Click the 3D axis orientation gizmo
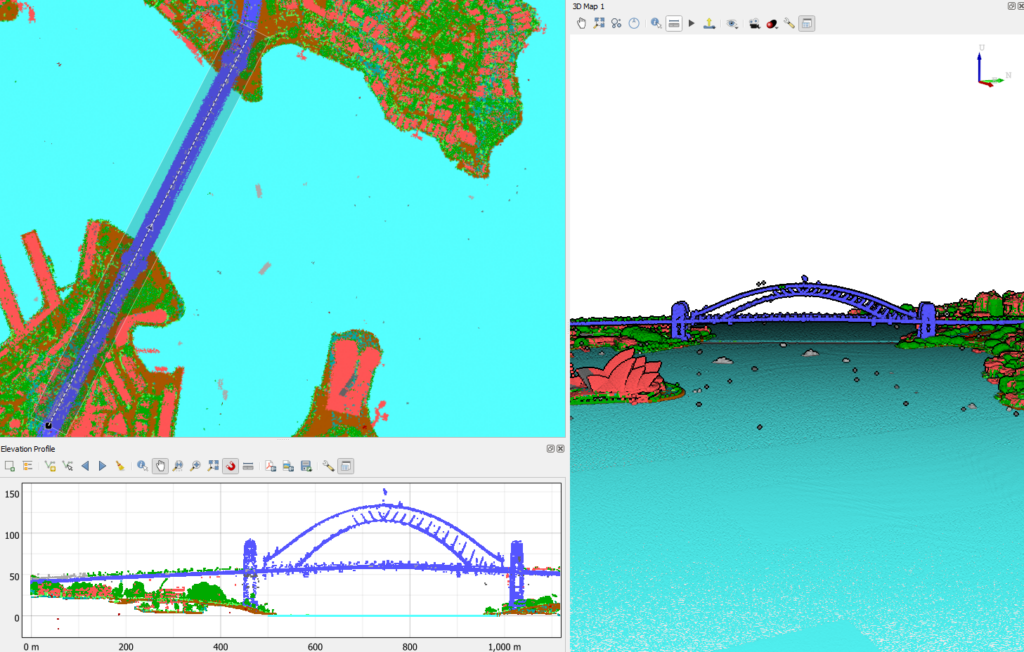The height and width of the screenshot is (652, 1024). [x=992, y=67]
